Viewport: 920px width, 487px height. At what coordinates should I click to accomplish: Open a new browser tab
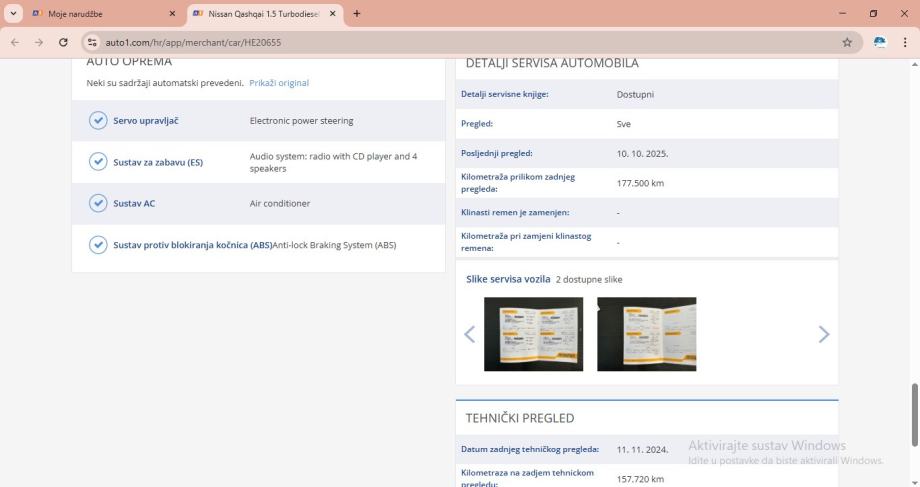(357, 14)
